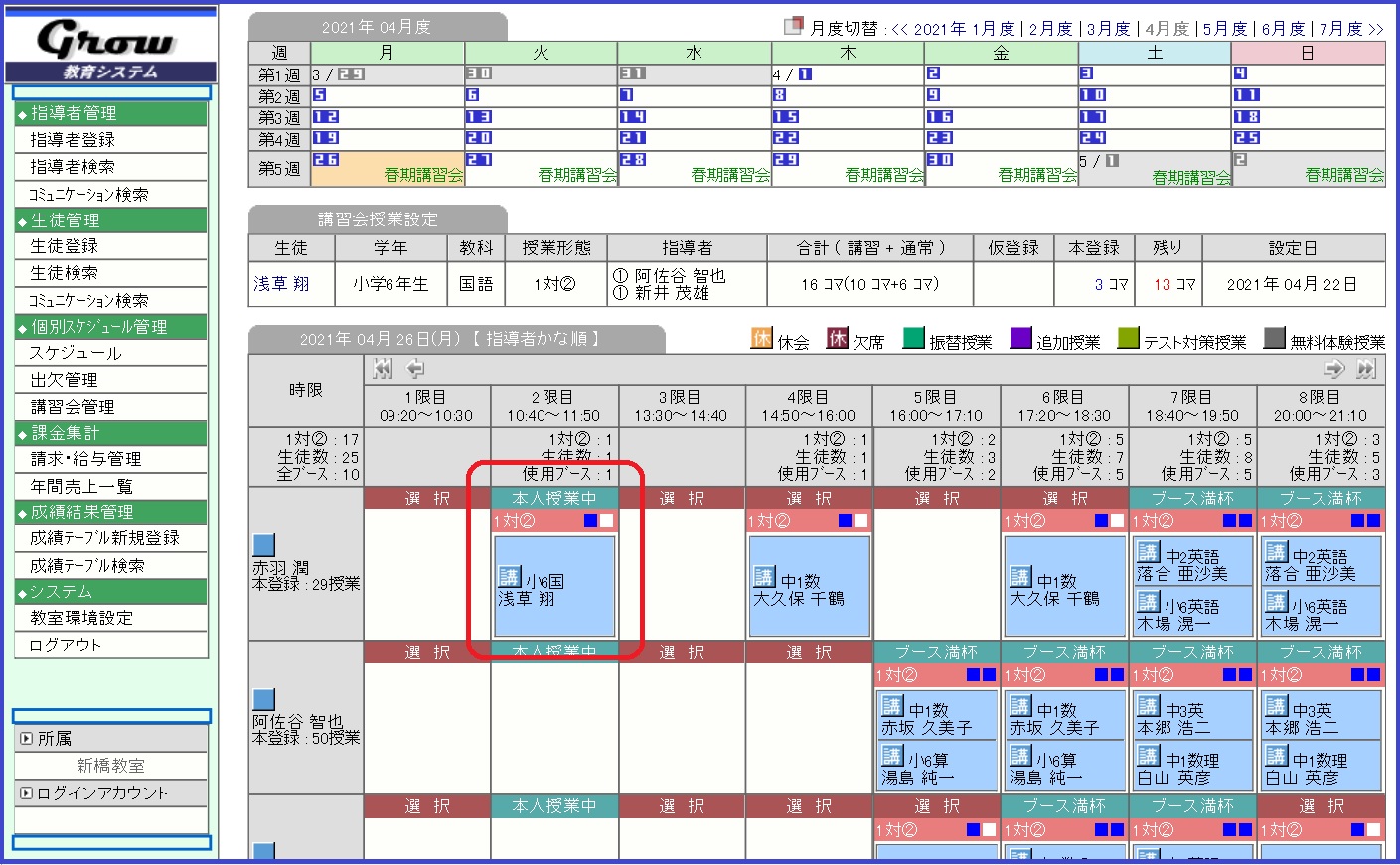Advance one period with right arrow icon
The width and height of the screenshot is (1400, 865).
tap(1334, 369)
